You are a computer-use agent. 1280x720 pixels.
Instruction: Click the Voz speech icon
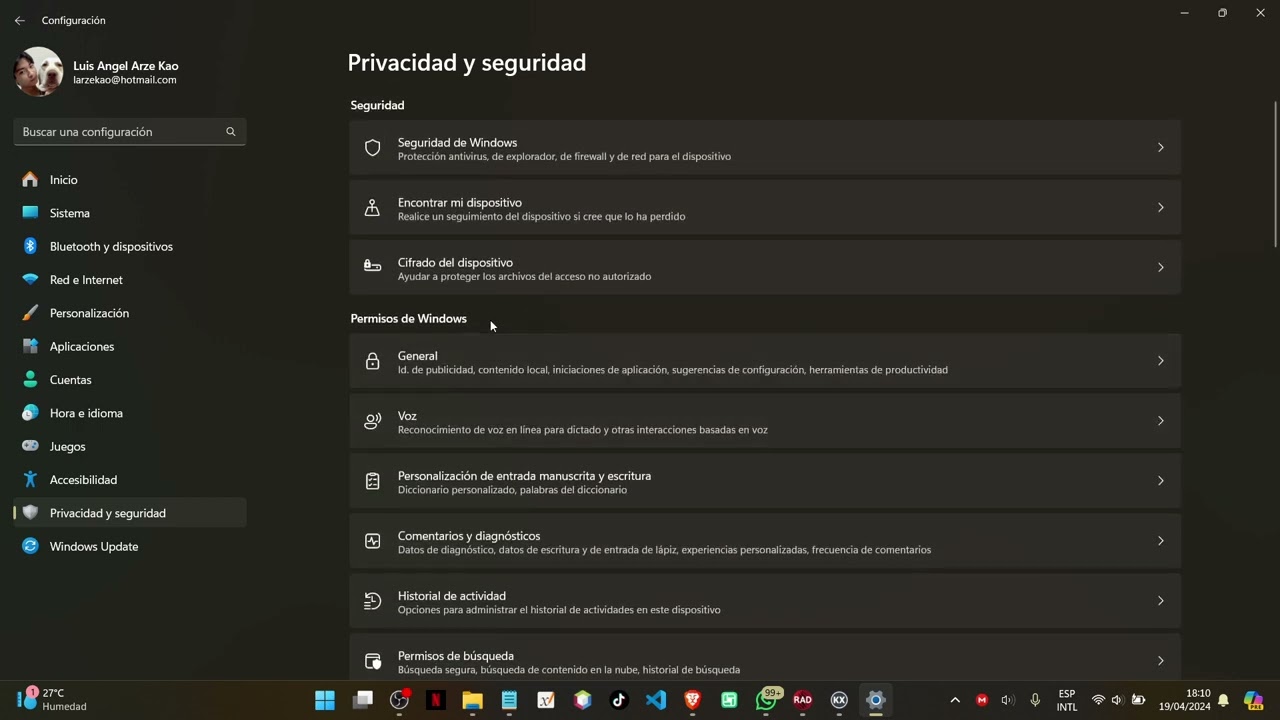tap(372, 421)
